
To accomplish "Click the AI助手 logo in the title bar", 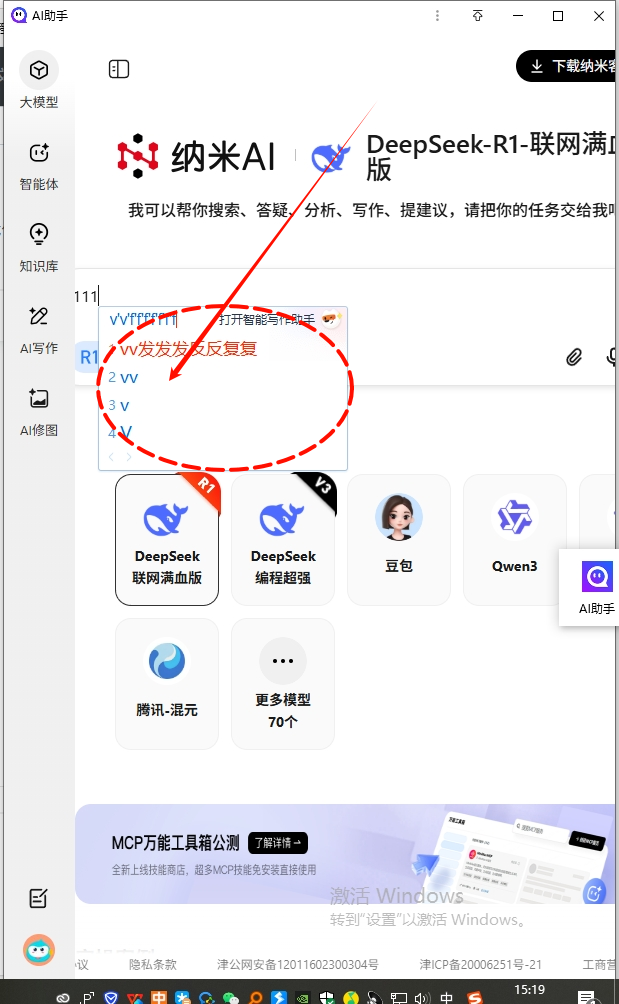I will pos(19,15).
